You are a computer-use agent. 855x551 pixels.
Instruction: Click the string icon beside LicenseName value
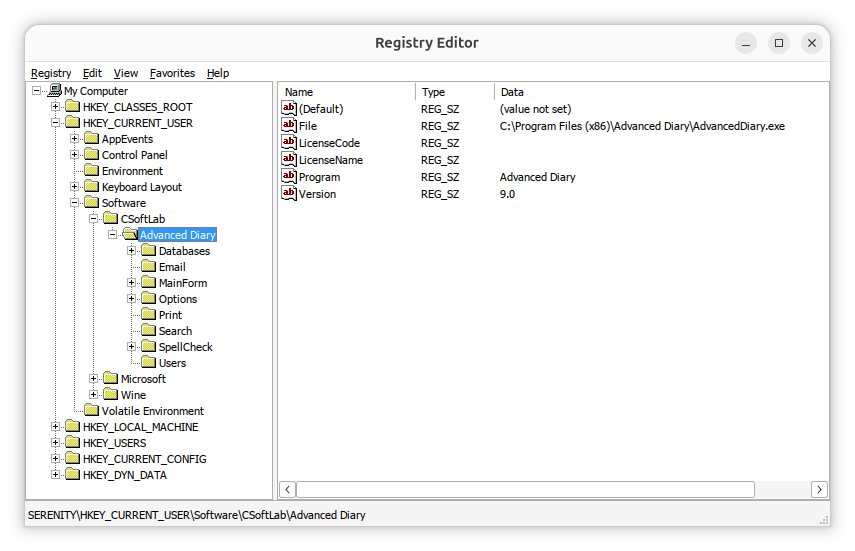[289, 159]
